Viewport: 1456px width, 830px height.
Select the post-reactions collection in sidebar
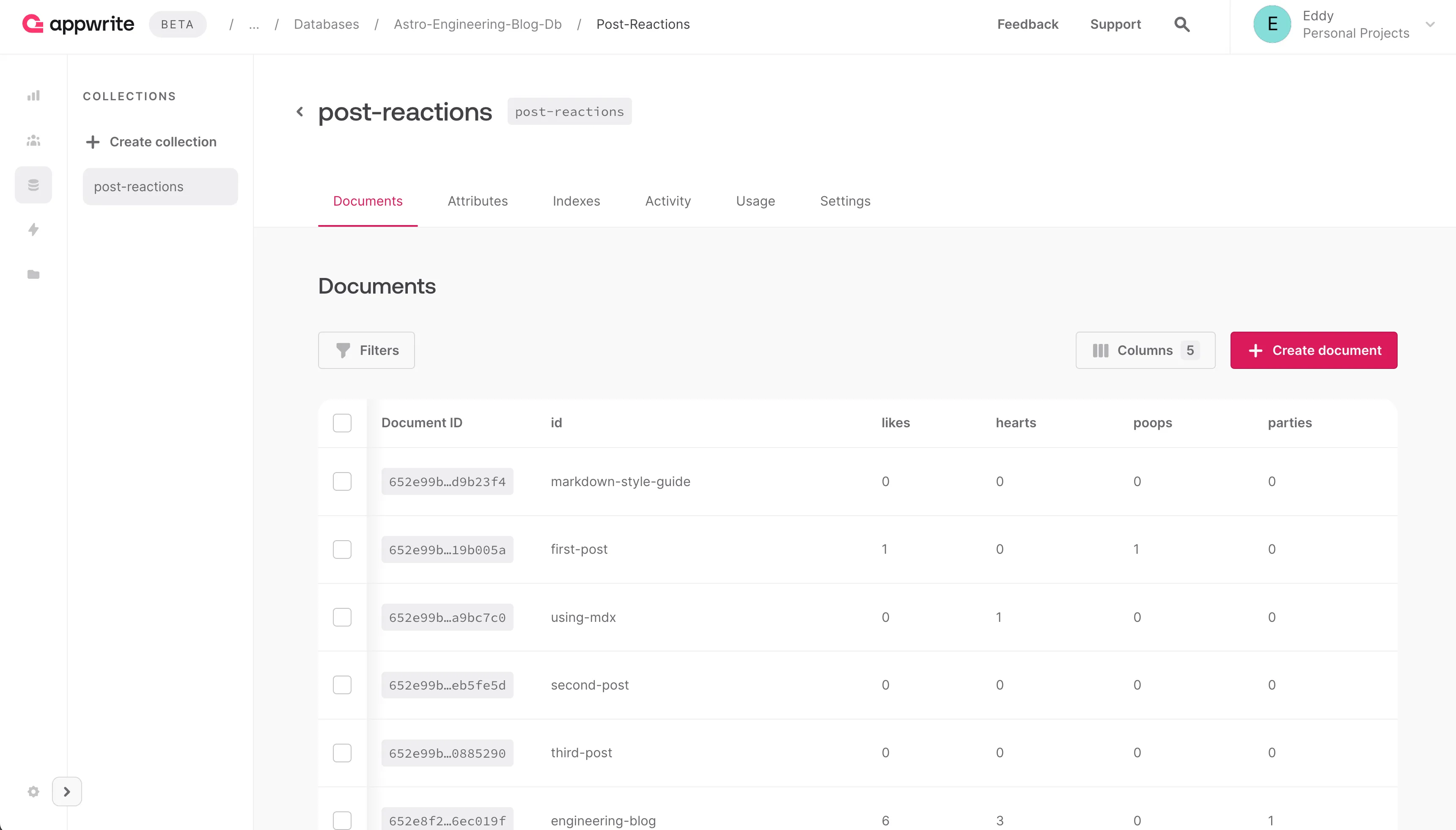point(159,187)
